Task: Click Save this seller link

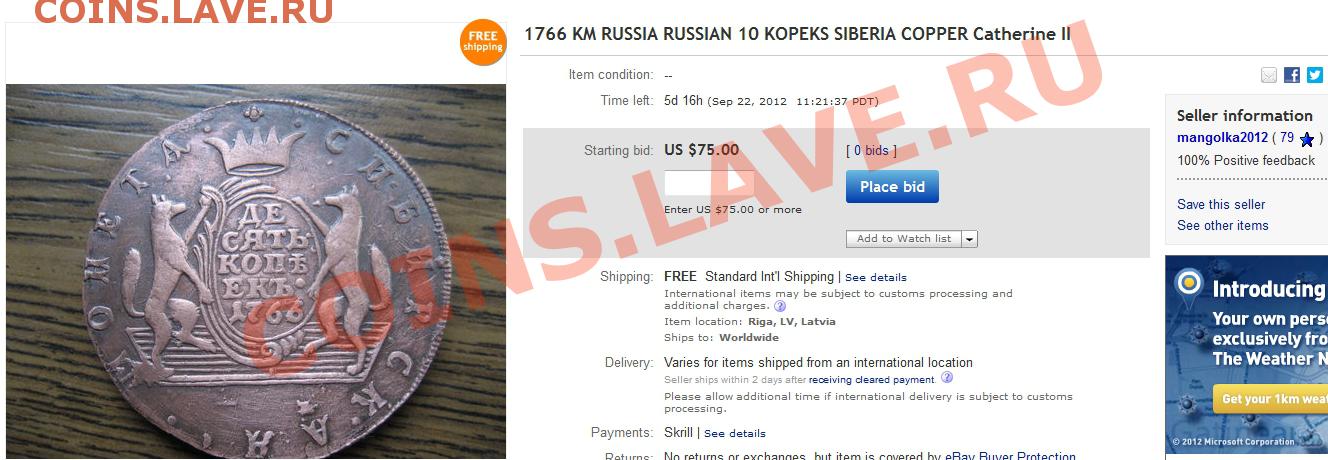Action: (x=1221, y=204)
